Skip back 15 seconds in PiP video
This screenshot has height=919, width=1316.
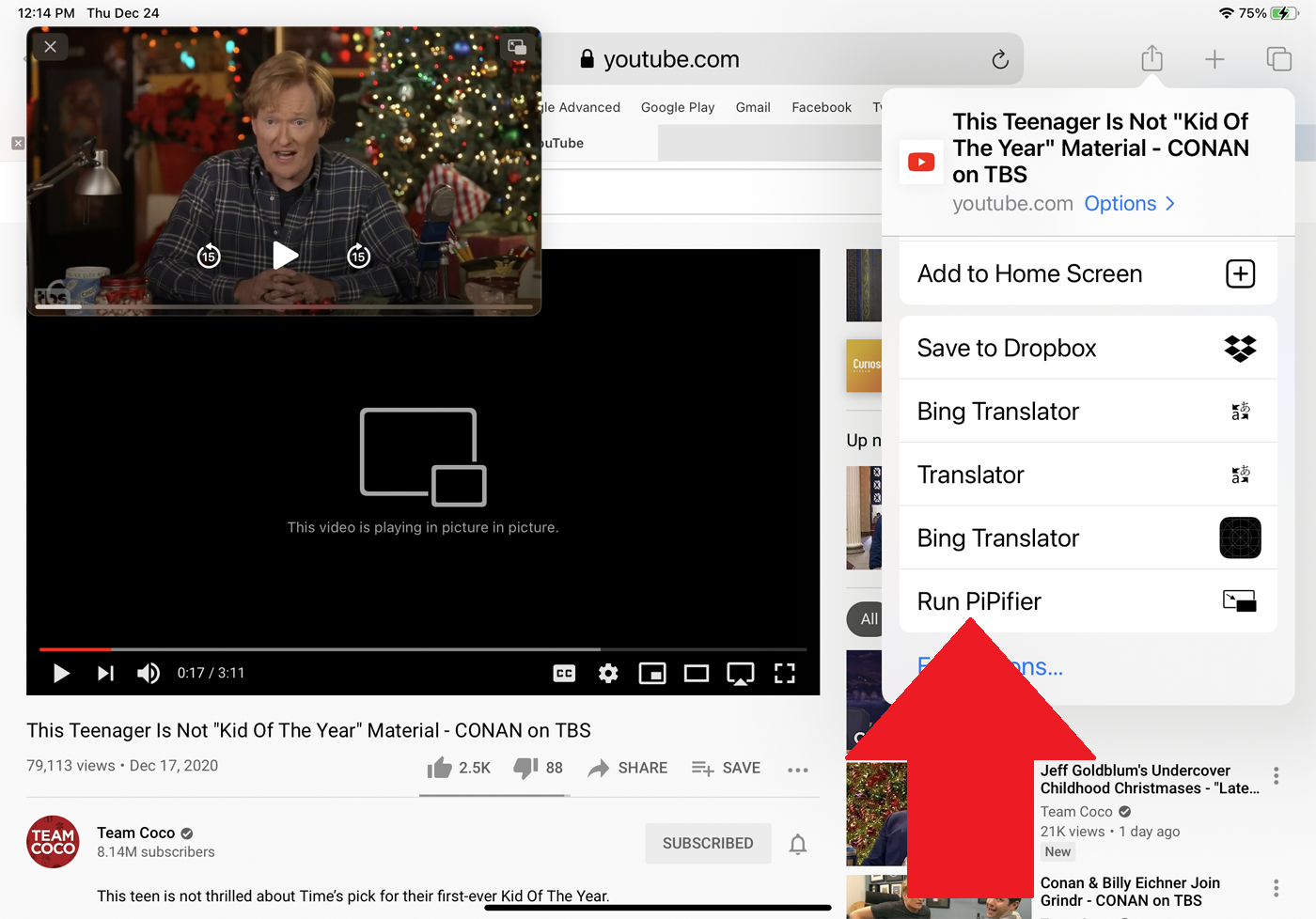209,256
